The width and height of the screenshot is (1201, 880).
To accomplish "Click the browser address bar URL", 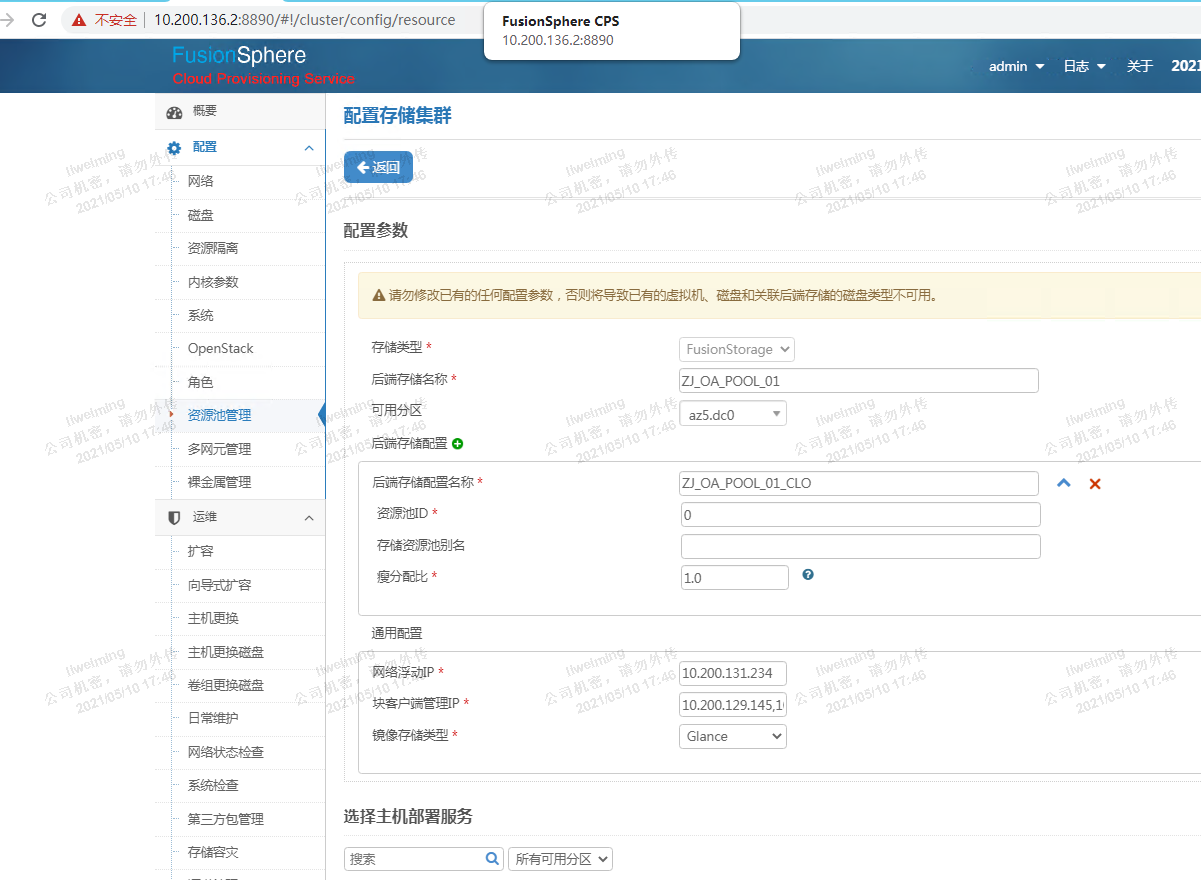I will pyautogui.click(x=305, y=20).
